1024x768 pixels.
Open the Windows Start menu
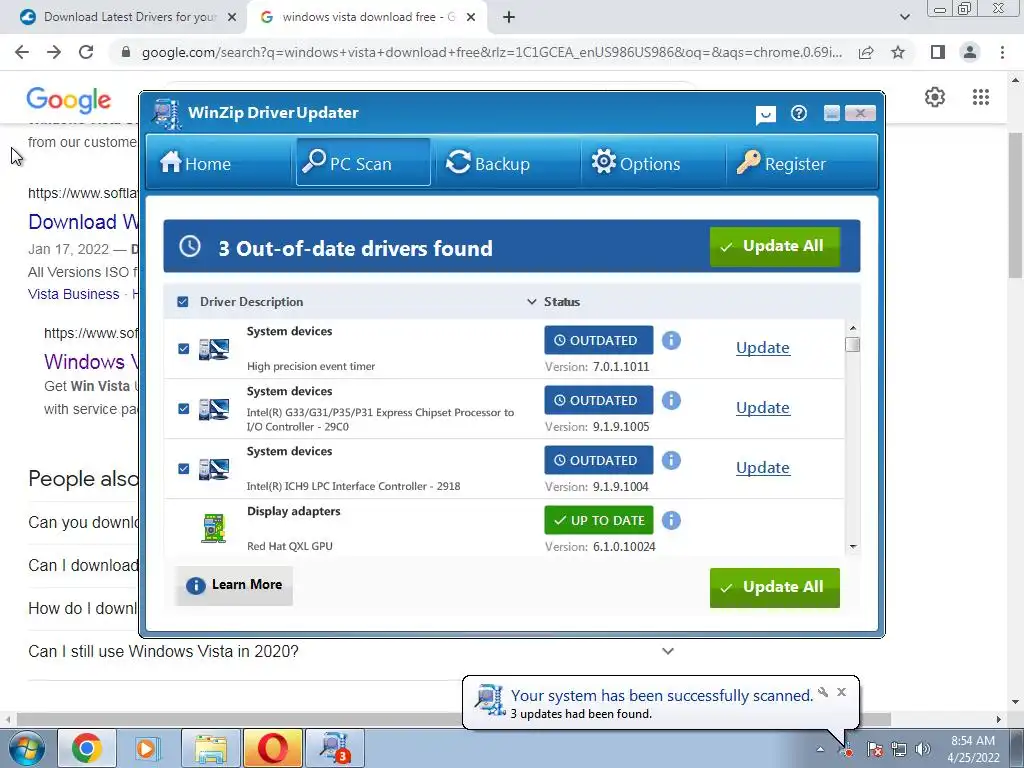coord(26,748)
